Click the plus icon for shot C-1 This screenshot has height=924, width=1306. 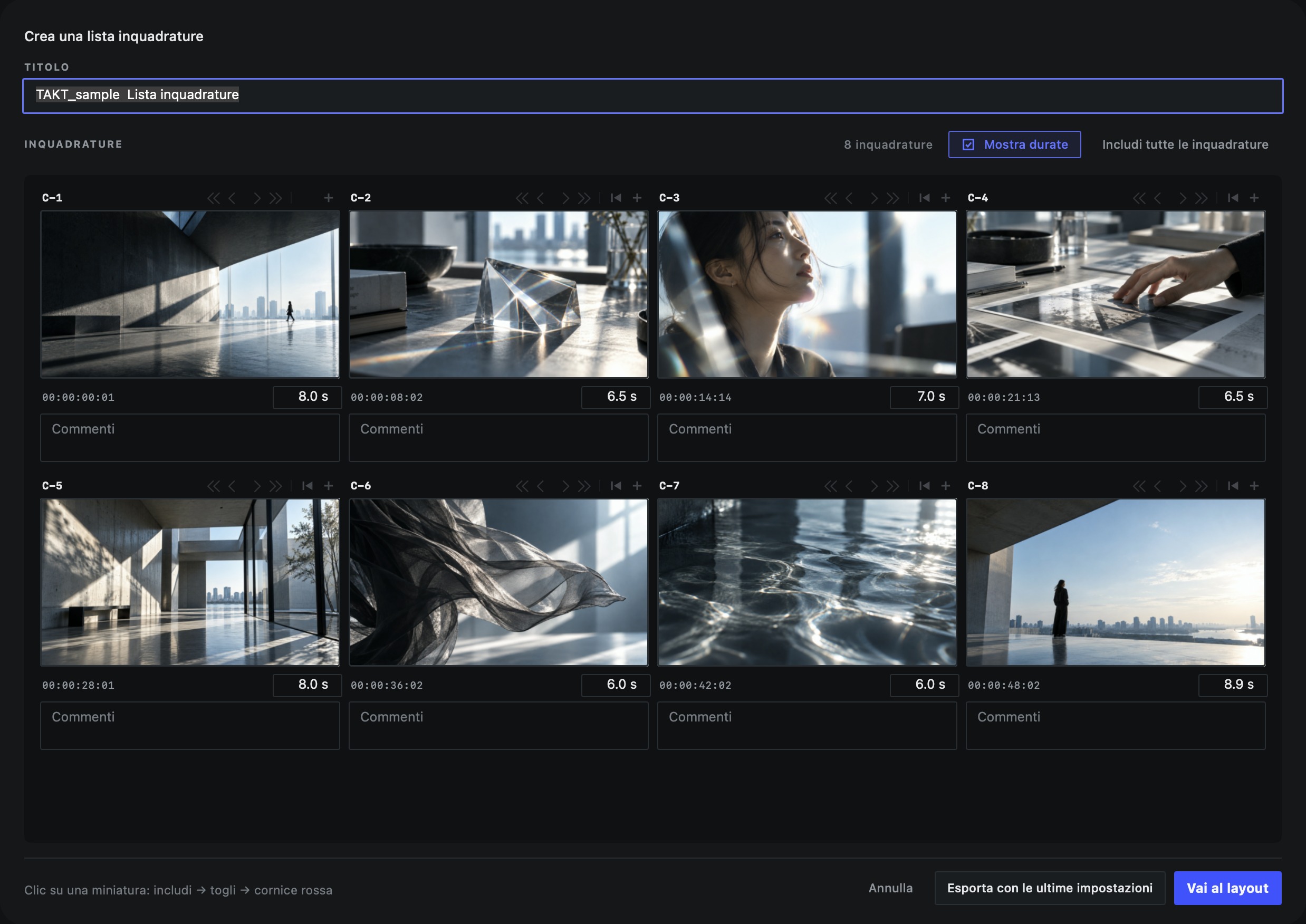(329, 198)
